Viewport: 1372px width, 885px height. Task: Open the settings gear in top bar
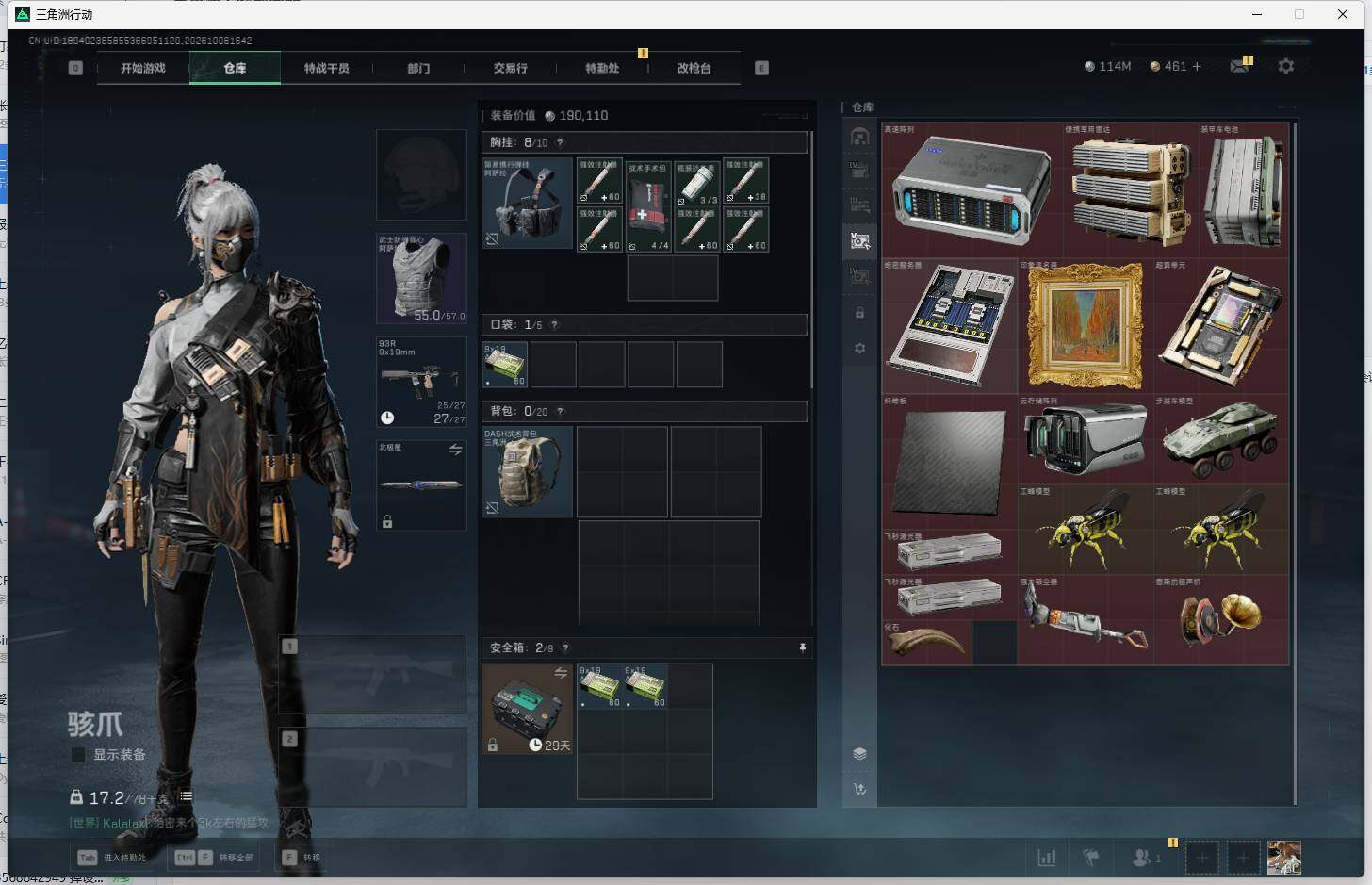coord(1285,66)
